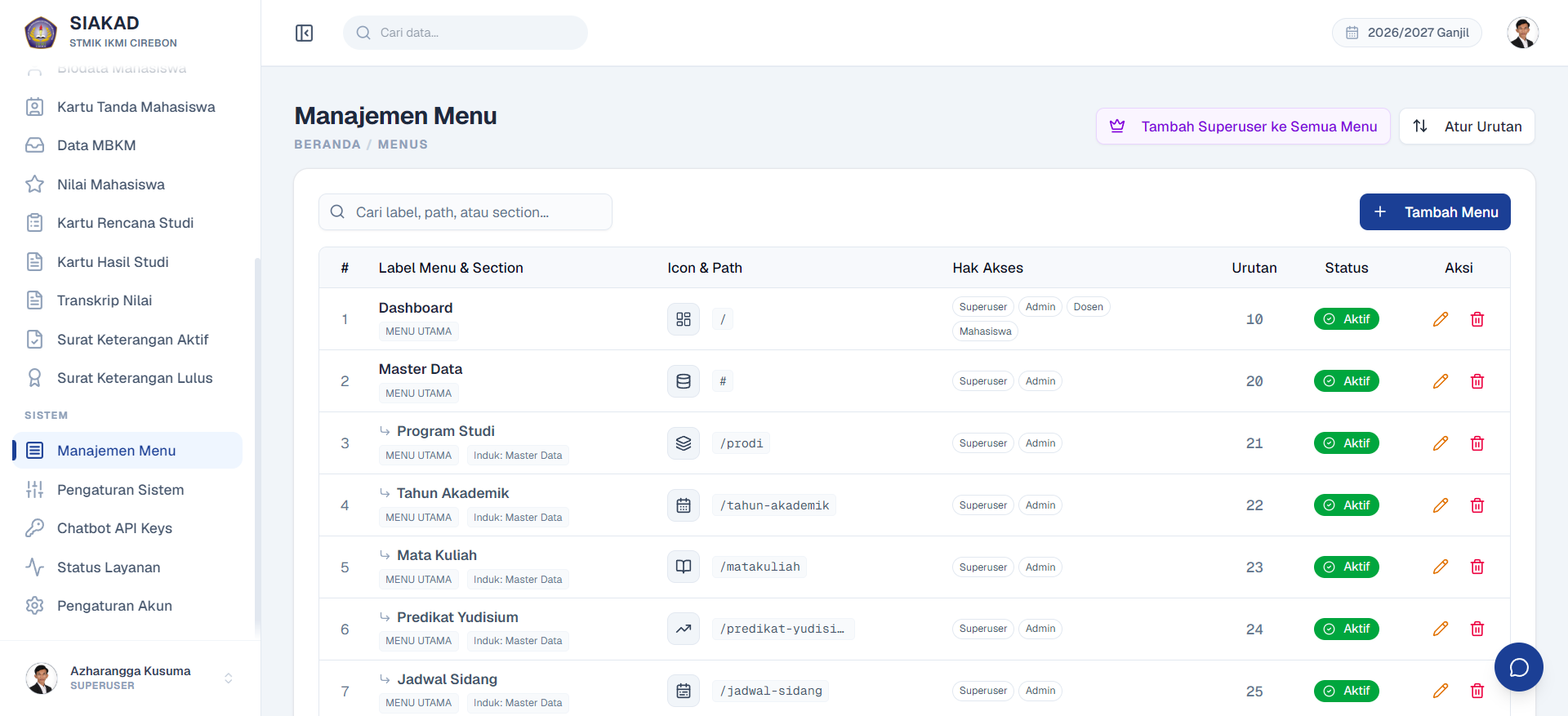
Task: Click the Program Studi layers icon
Action: pyautogui.click(x=684, y=443)
